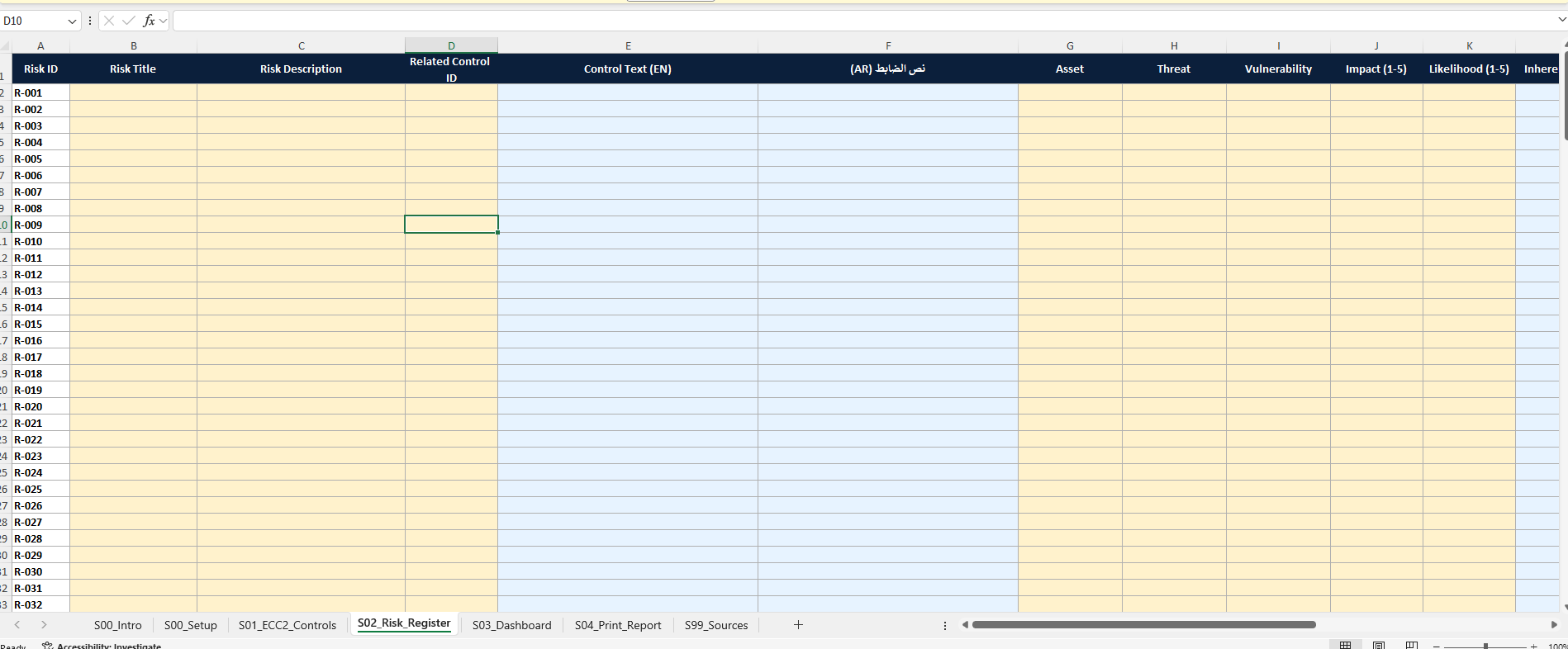
Task: Click the formula bar three-dot options handle
Action: click(90, 21)
